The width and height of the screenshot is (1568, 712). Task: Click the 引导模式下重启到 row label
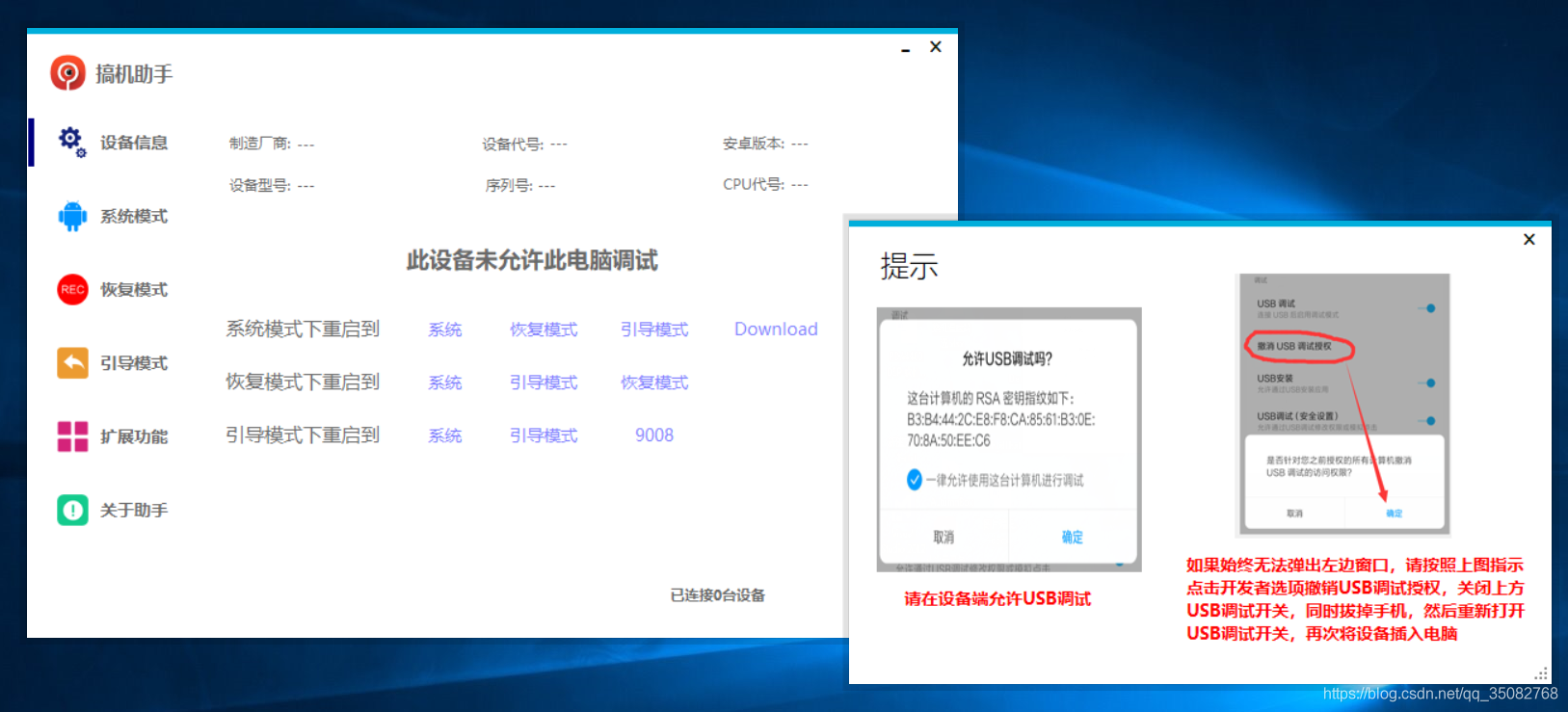click(303, 435)
